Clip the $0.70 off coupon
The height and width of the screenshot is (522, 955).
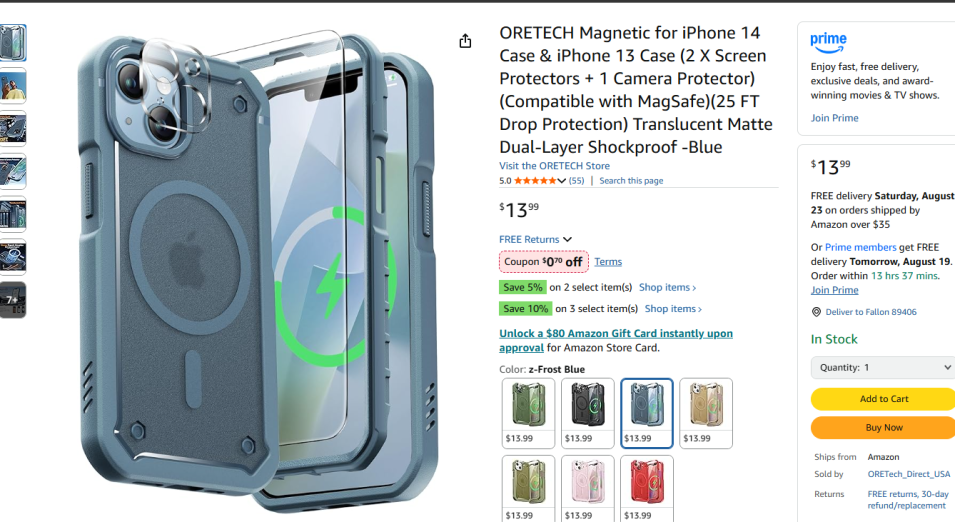click(544, 261)
